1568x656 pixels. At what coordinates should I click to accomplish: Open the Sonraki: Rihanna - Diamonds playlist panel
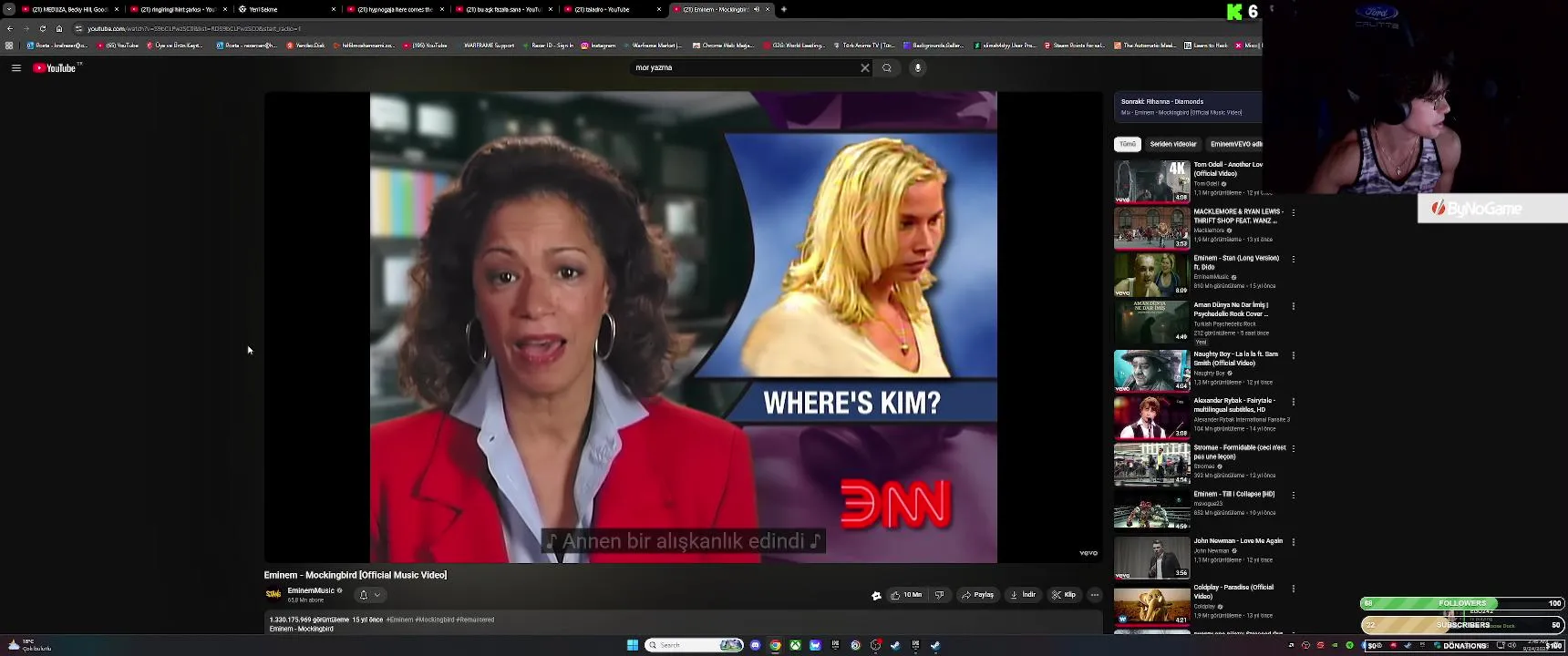click(x=1188, y=107)
